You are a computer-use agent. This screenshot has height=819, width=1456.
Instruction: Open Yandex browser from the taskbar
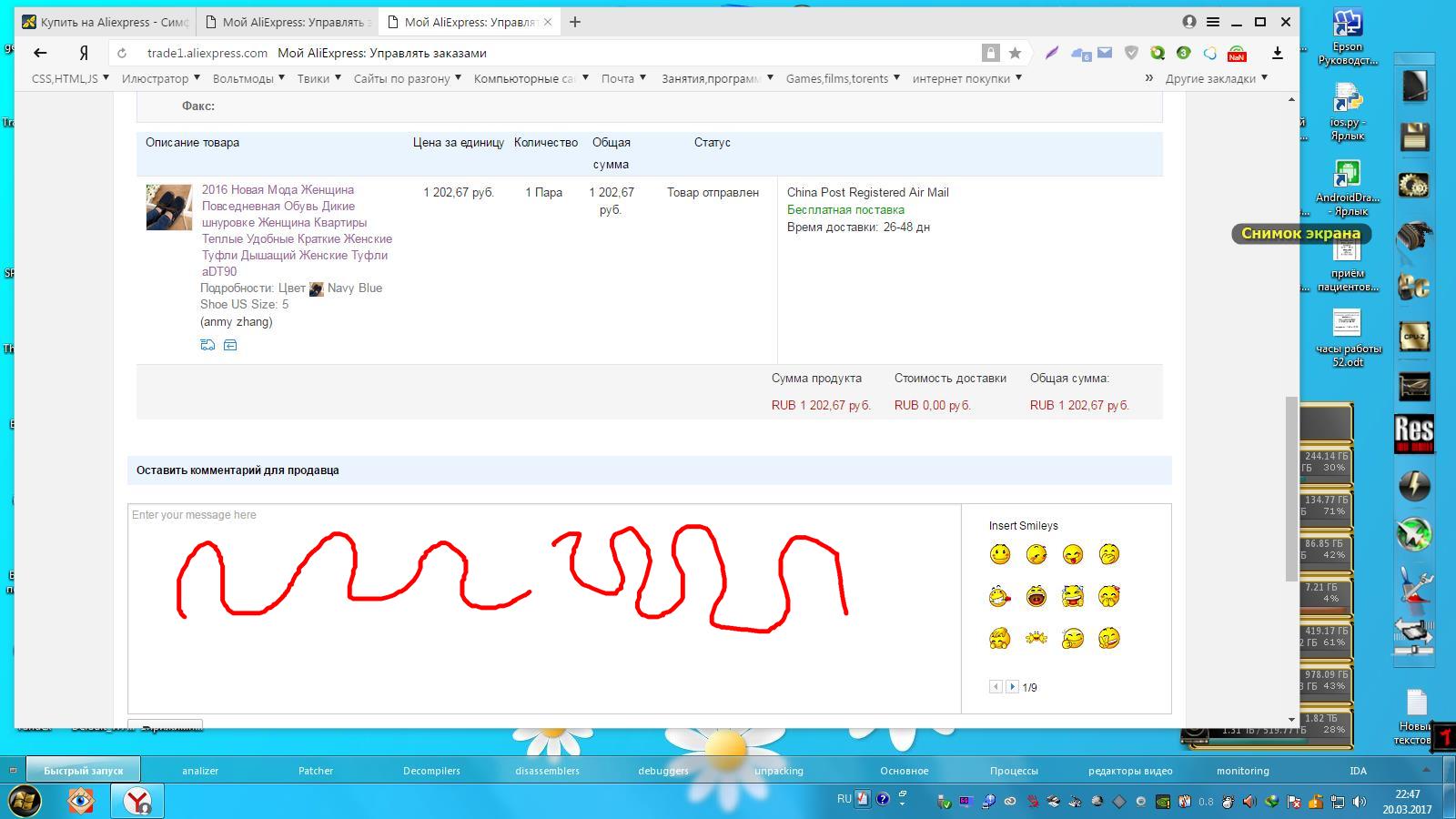[x=137, y=801]
